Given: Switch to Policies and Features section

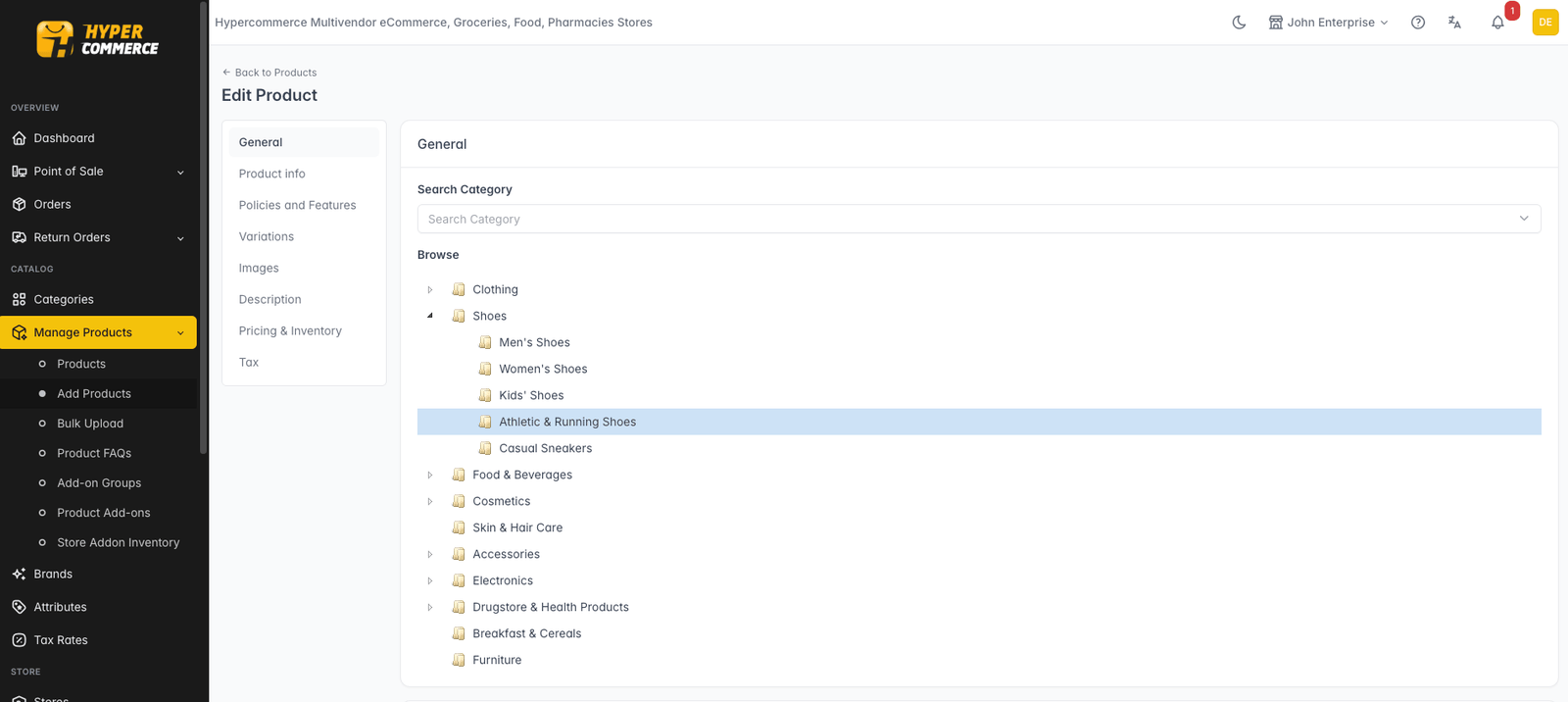Looking at the screenshot, I should tap(304, 205).
